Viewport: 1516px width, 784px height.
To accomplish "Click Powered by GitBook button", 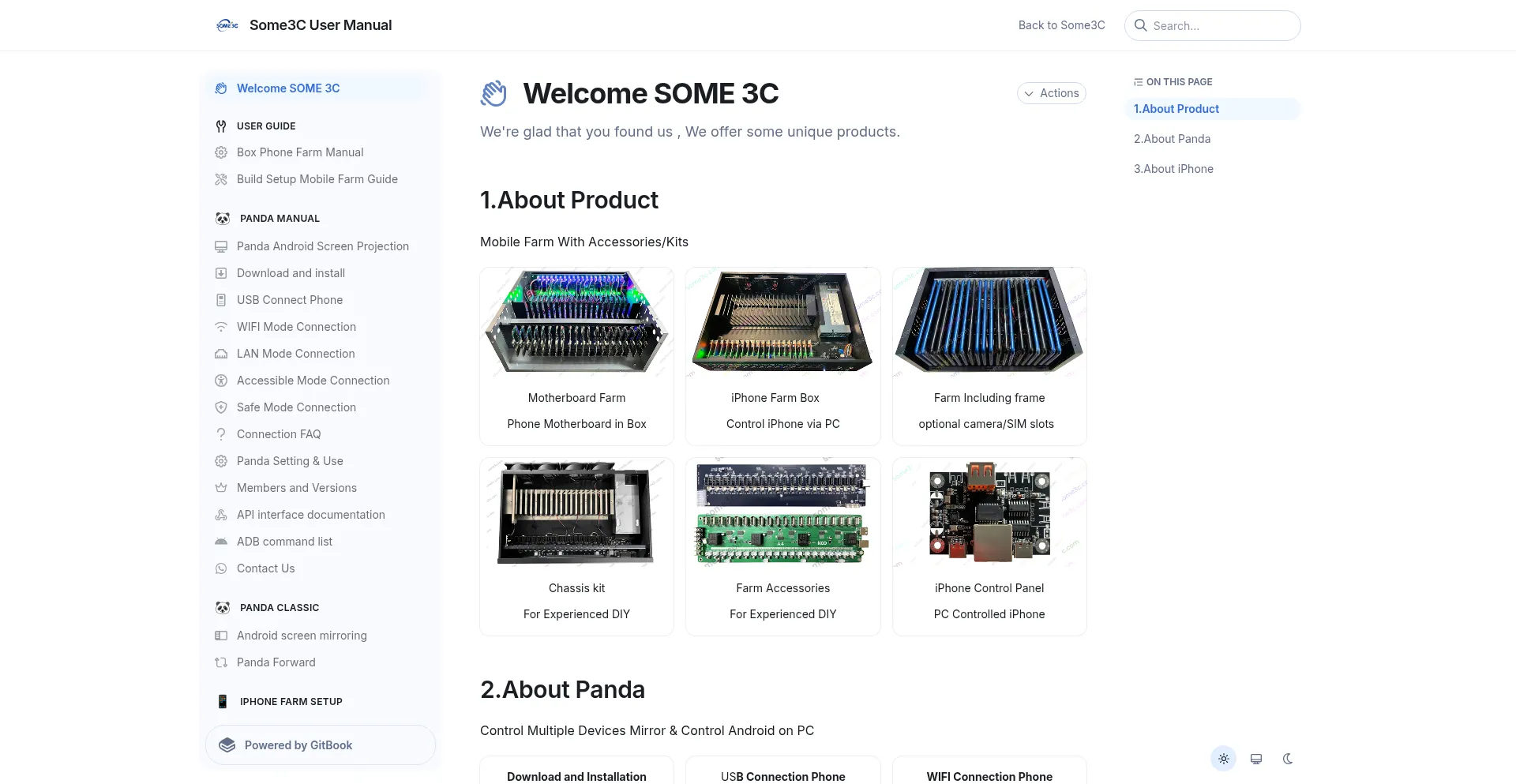I will point(321,745).
